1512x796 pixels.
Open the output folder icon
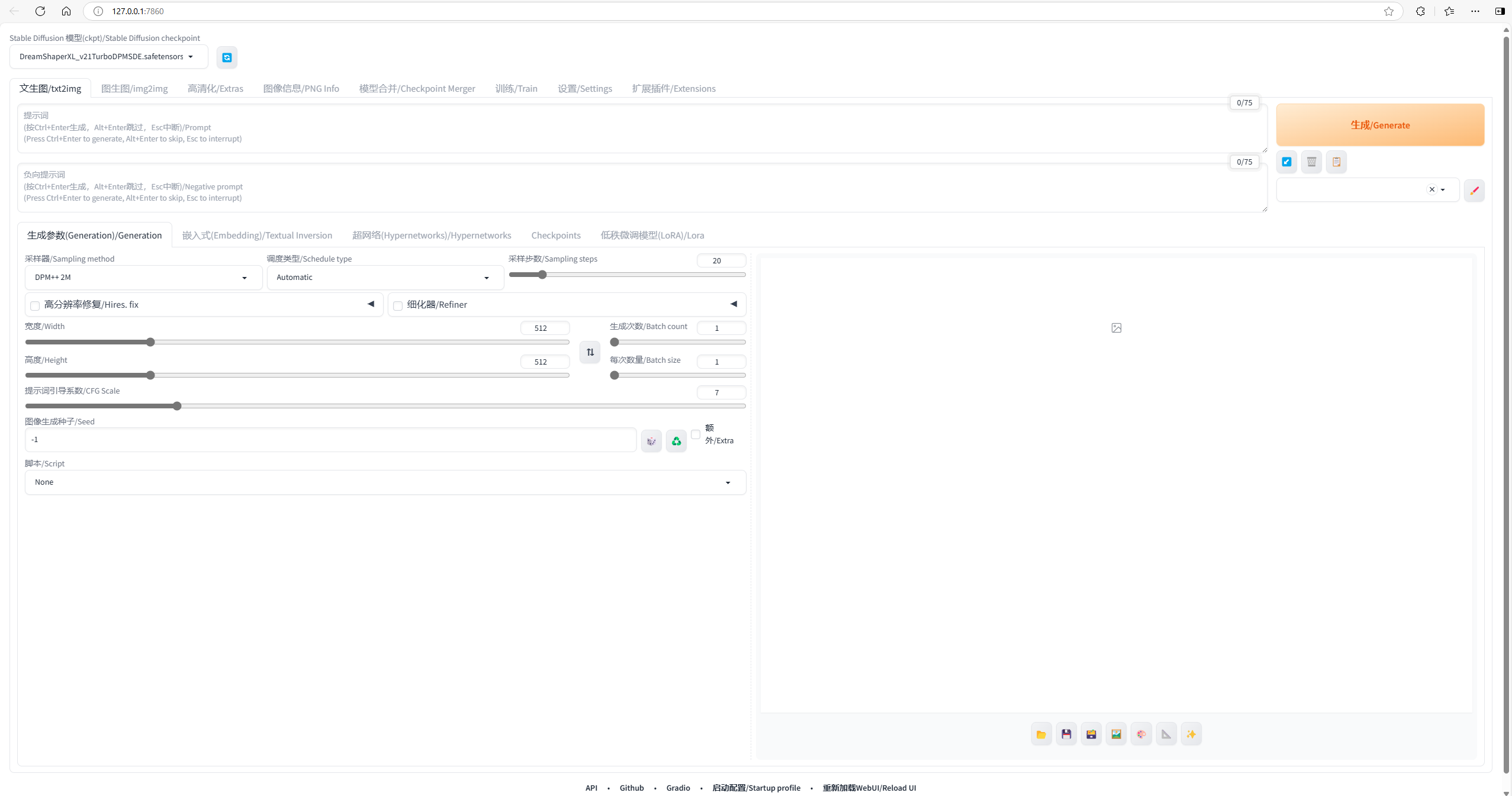tap(1041, 734)
